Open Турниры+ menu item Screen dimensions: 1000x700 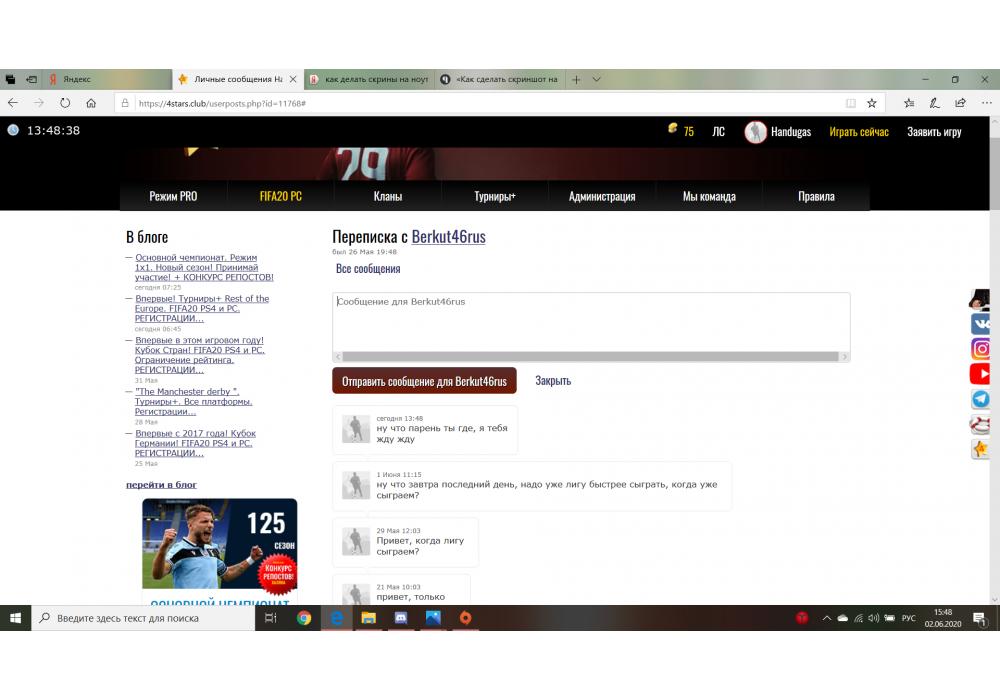click(x=495, y=196)
